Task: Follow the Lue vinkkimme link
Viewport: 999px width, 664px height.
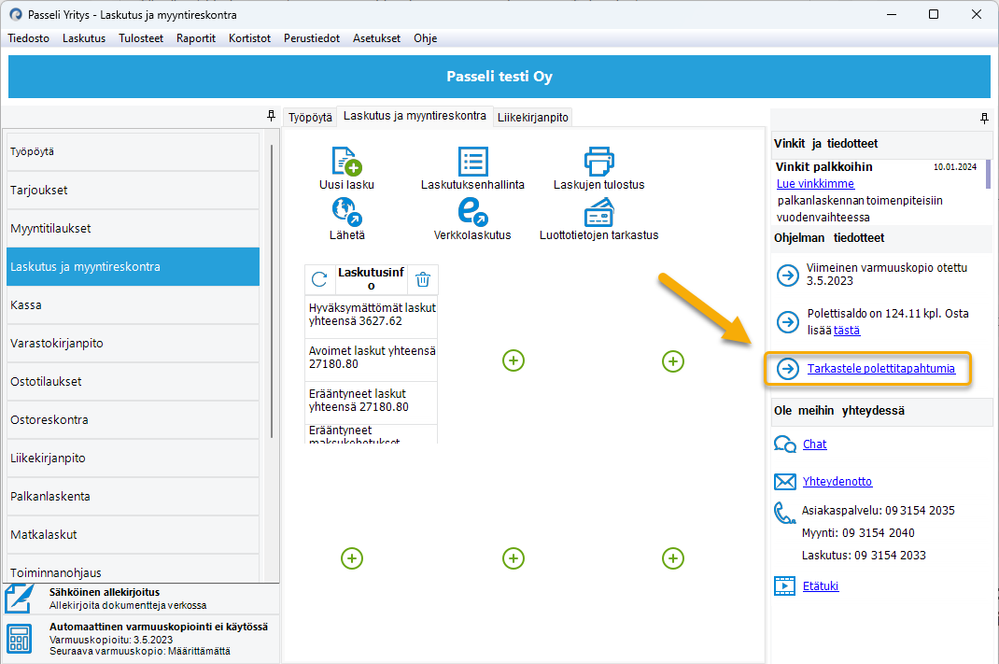Action: [x=816, y=184]
